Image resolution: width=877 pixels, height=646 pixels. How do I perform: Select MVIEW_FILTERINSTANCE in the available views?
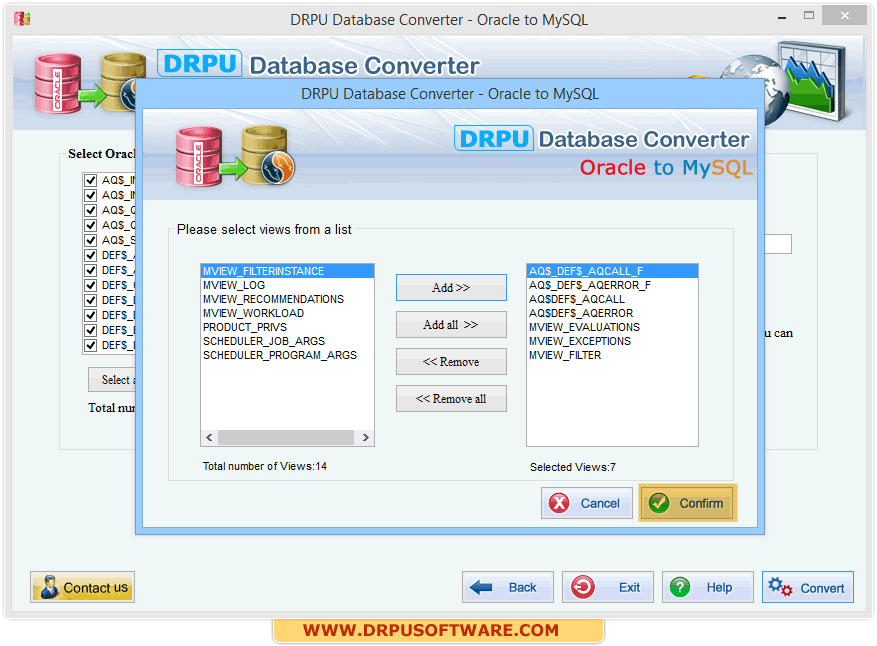287,271
